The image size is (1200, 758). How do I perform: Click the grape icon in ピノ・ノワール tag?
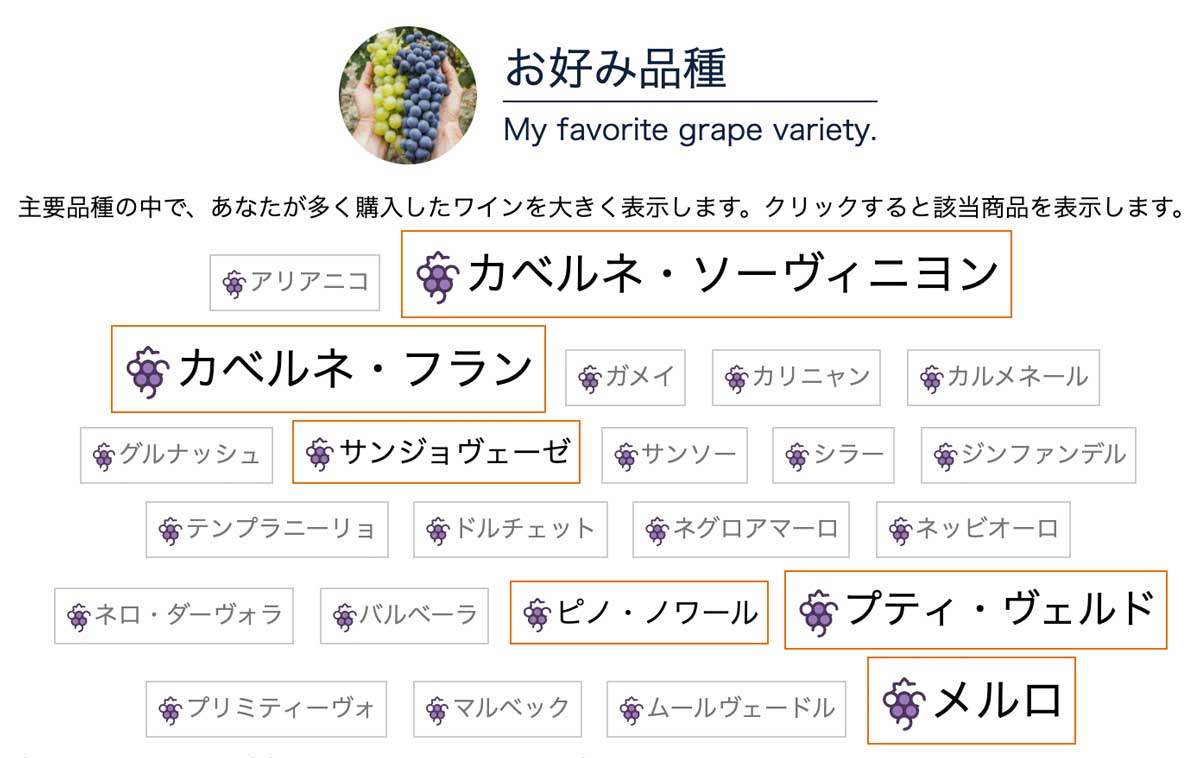click(x=537, y=613)
